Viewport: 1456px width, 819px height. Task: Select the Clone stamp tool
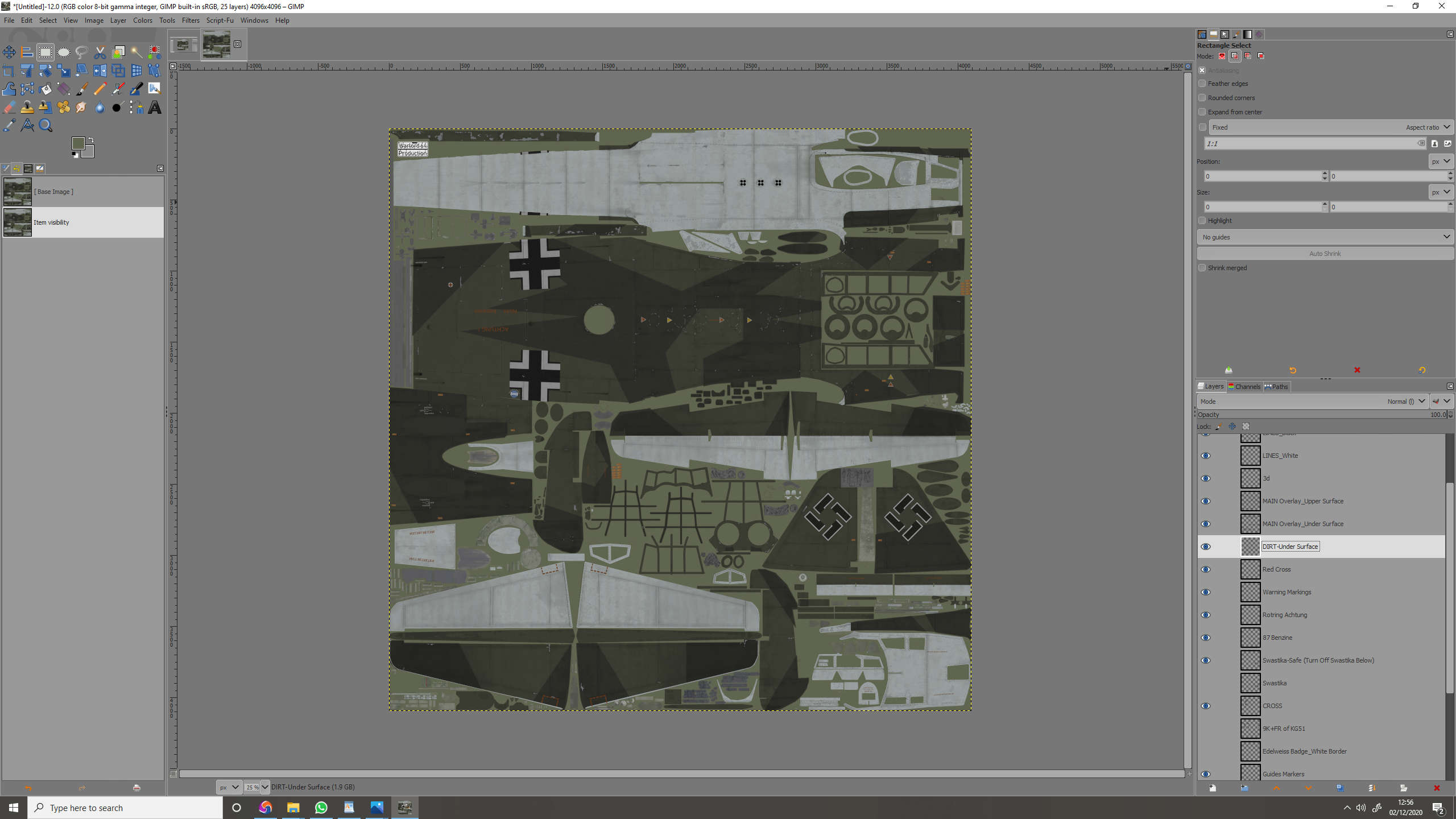[27, 107]
